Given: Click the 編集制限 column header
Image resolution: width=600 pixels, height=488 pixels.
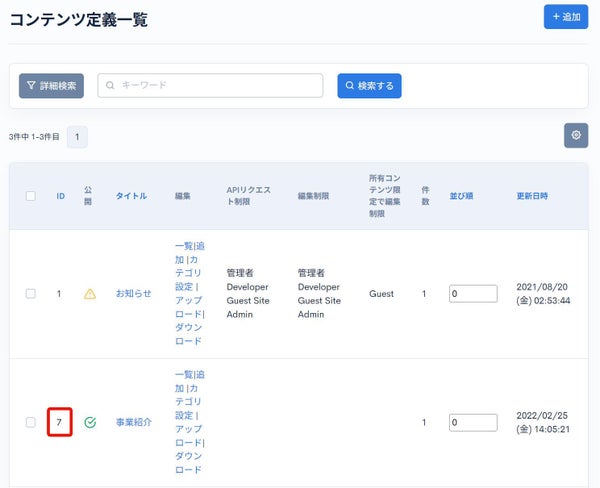Looking at the screenshot, I should point(313,196).
